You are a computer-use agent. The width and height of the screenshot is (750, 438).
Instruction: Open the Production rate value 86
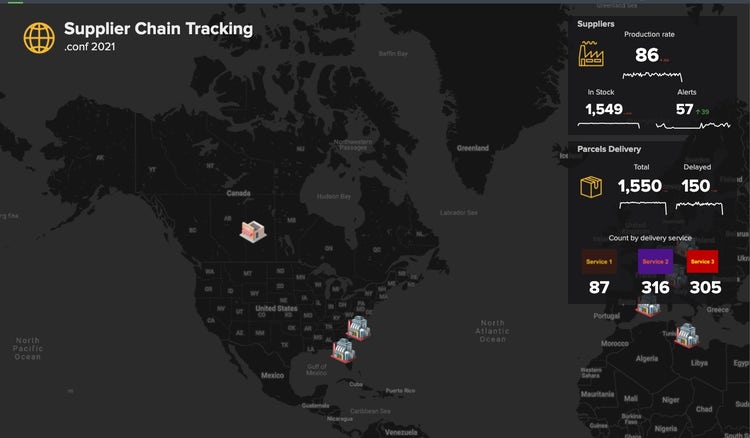[x=647, y=56]
